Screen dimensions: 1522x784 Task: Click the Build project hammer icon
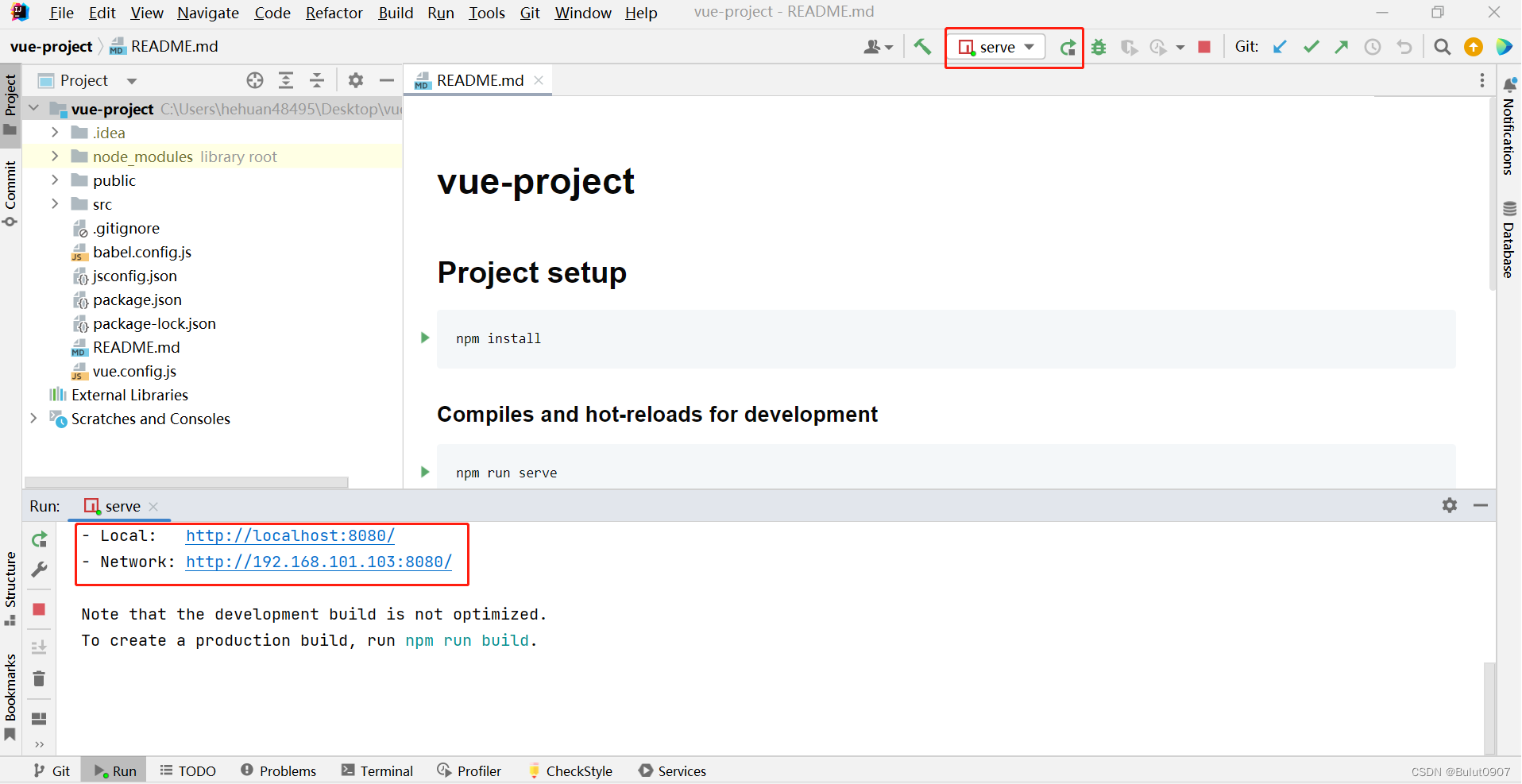point(922,47)
